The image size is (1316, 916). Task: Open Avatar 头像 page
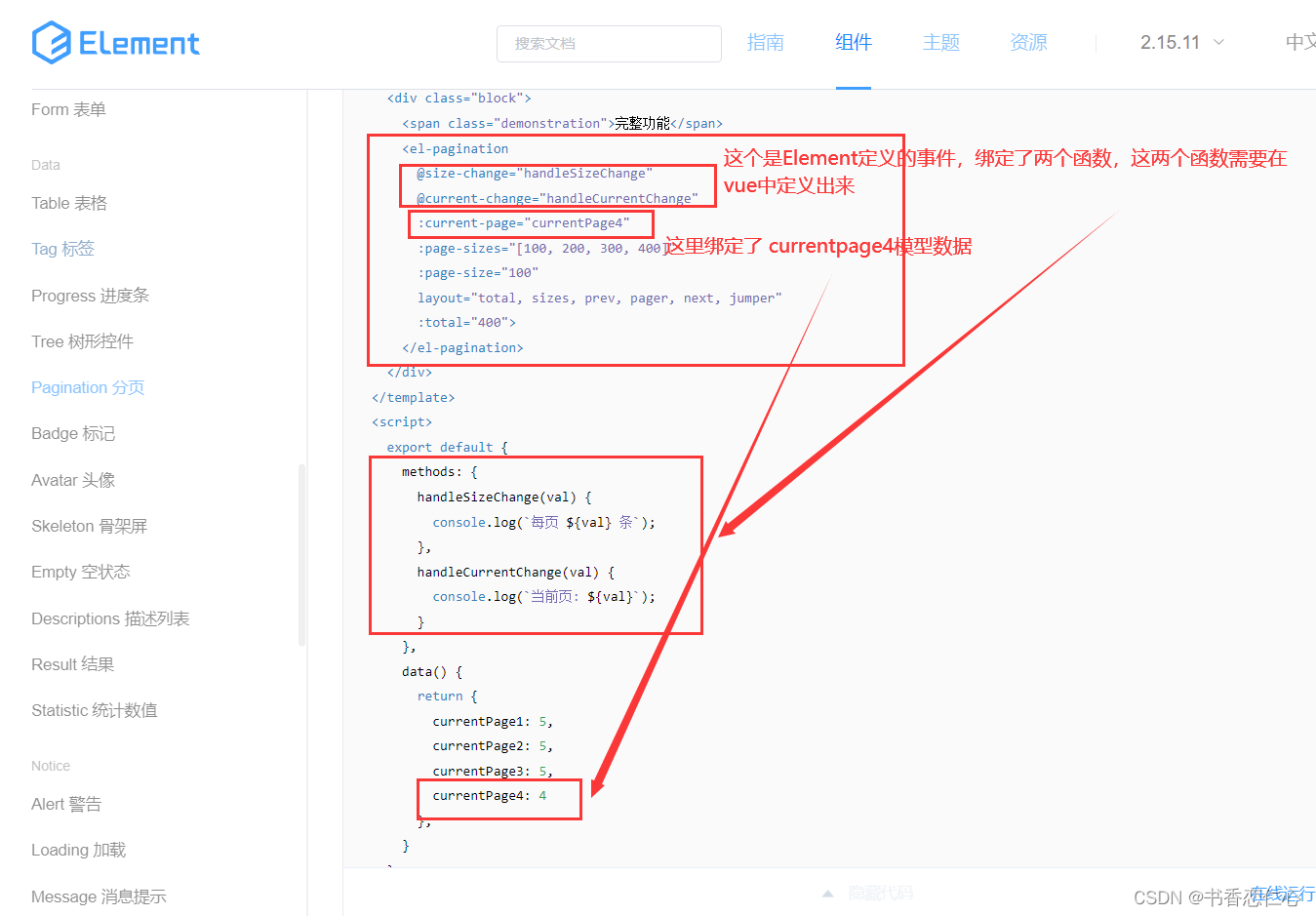[73, 480]
